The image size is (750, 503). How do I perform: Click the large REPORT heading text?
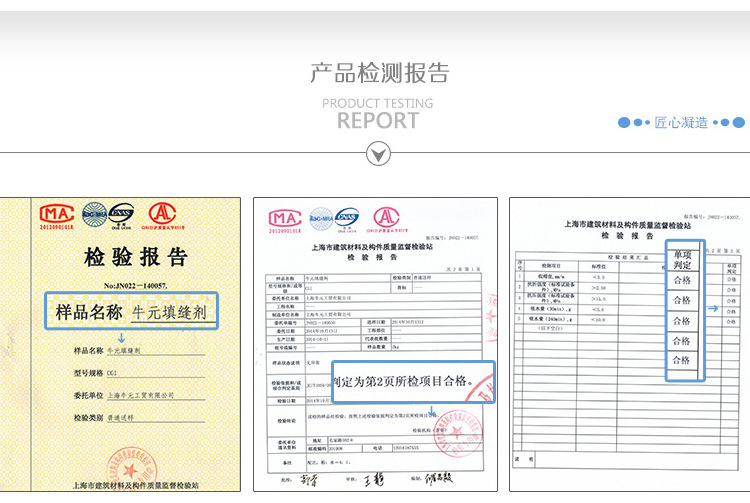[x=378, y=120]
